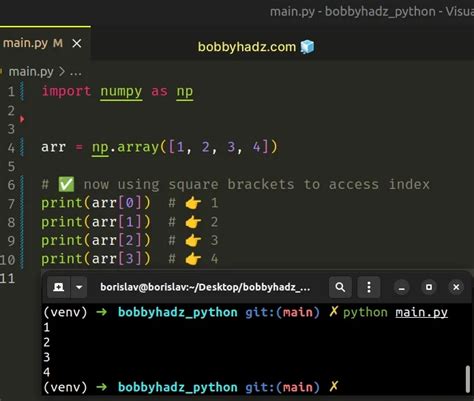
Task: Open the terminal three-dot menu
Action: click(x=369, y=287)
